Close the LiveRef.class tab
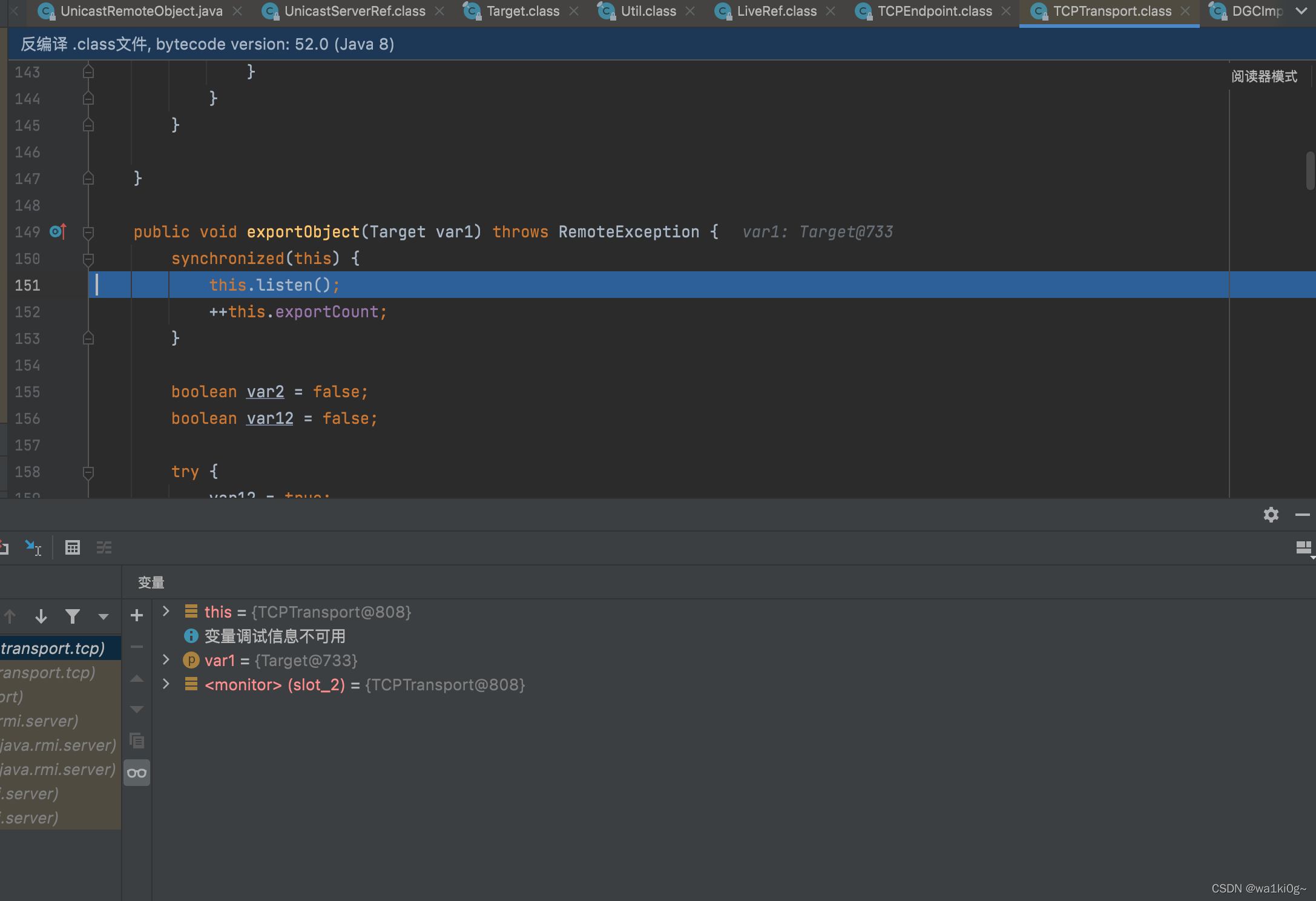The width and height of the screenshot is (1316, 901). click(831, 12)
